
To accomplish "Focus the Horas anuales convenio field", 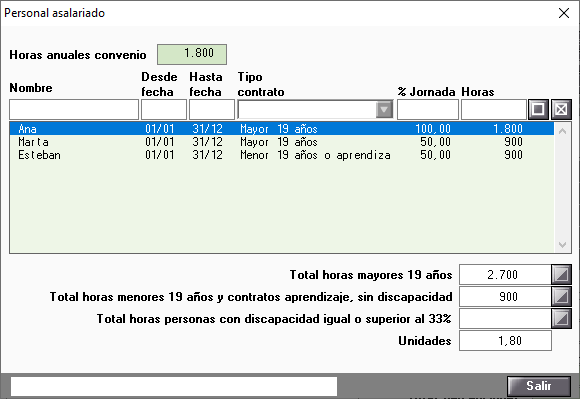I will click(192, 54).
